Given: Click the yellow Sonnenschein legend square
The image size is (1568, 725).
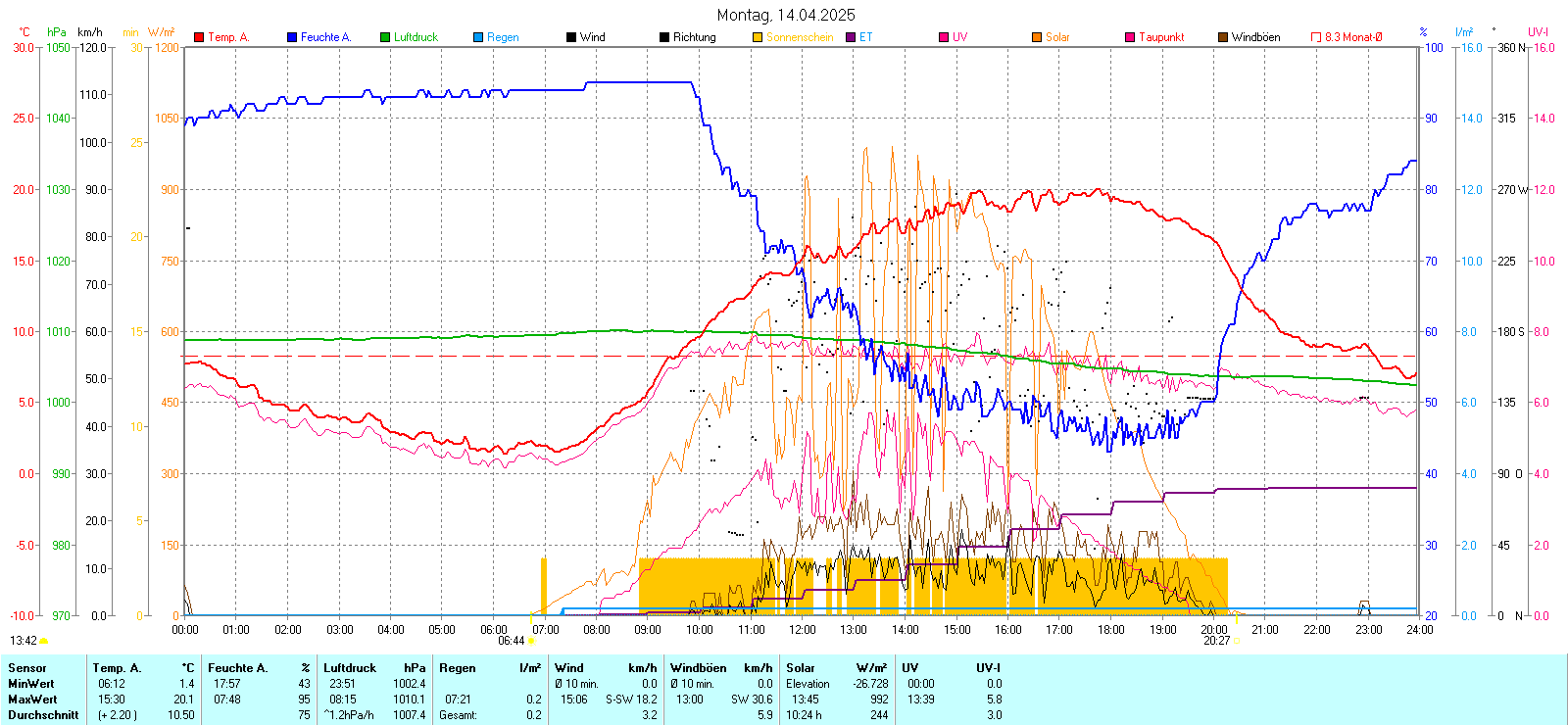Looking at the screenshot, I should tap(758, 37).
